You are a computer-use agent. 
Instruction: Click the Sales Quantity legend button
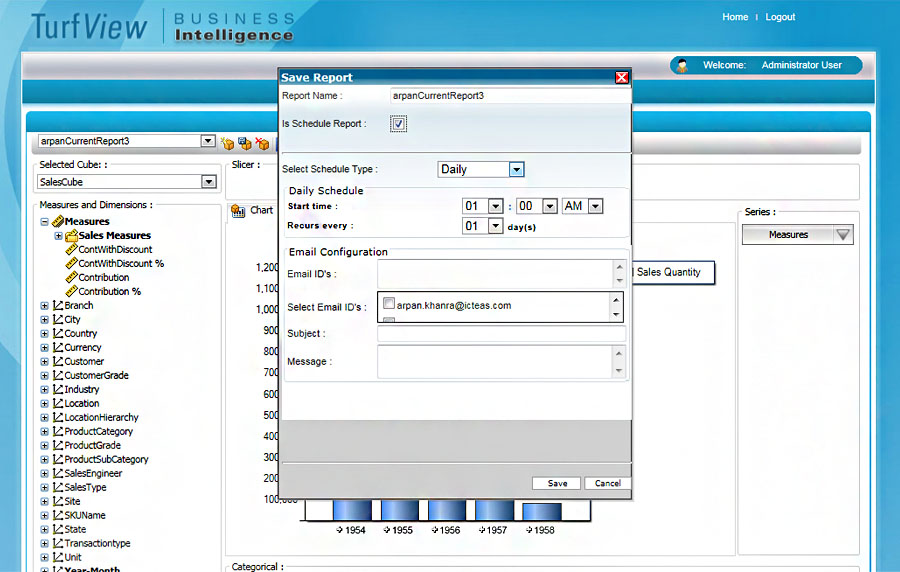673,273
